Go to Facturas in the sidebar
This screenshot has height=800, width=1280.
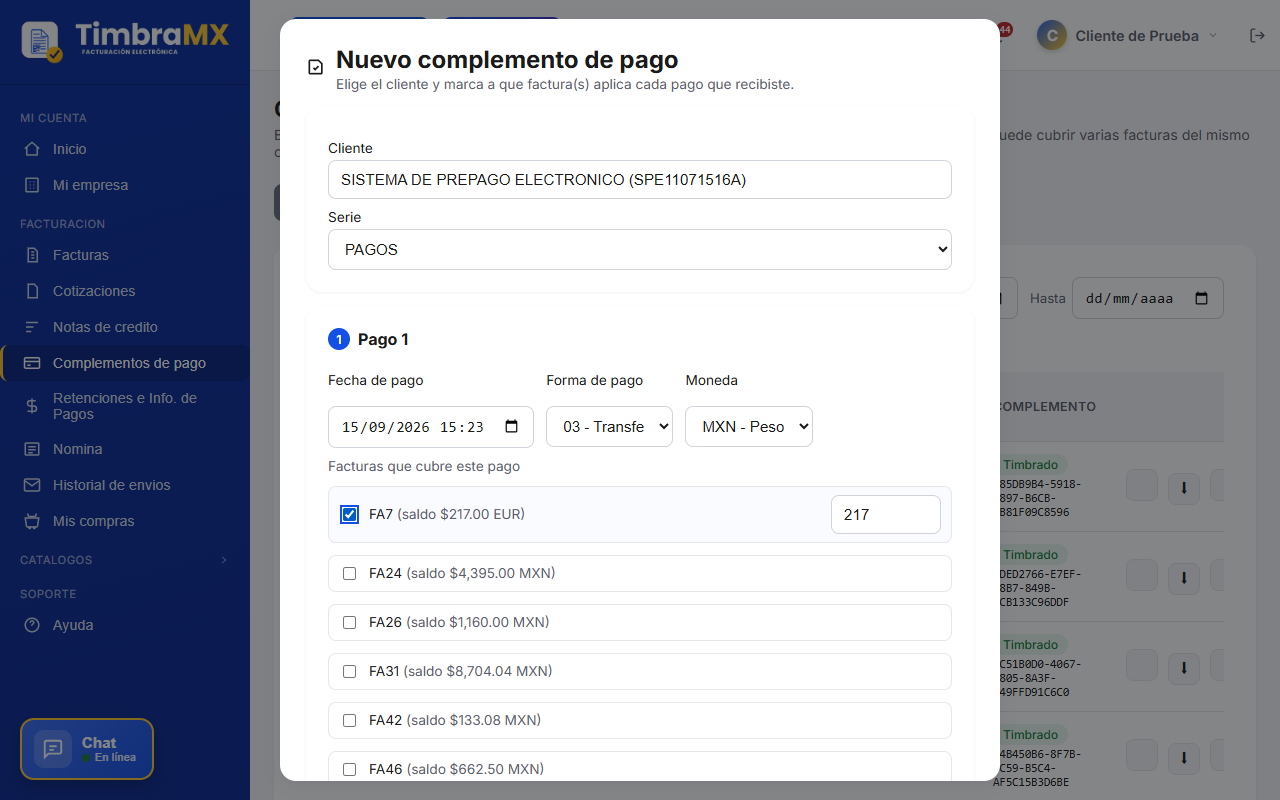[x=81, y=255]
